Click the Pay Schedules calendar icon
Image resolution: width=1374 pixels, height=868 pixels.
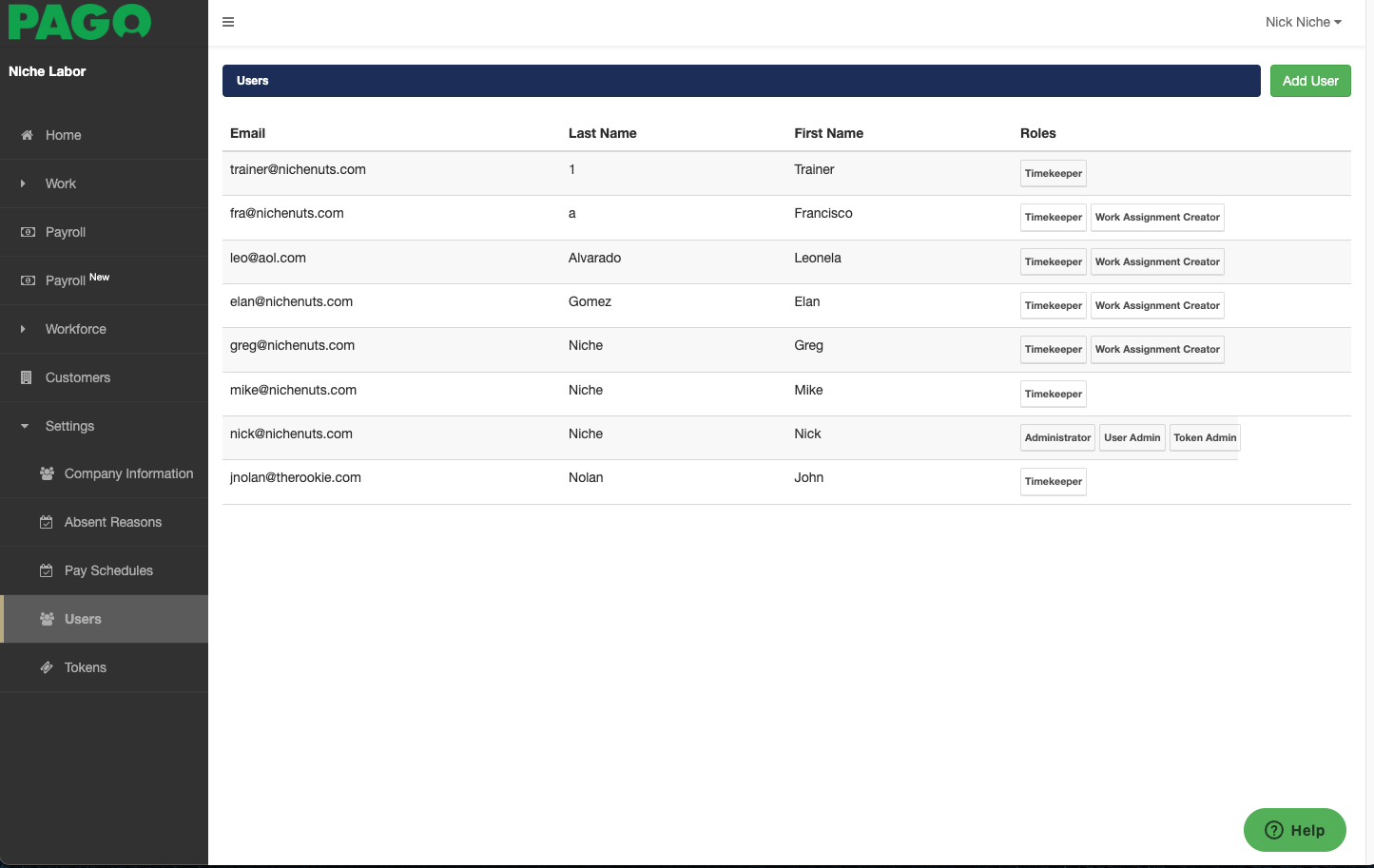(47, 570)
